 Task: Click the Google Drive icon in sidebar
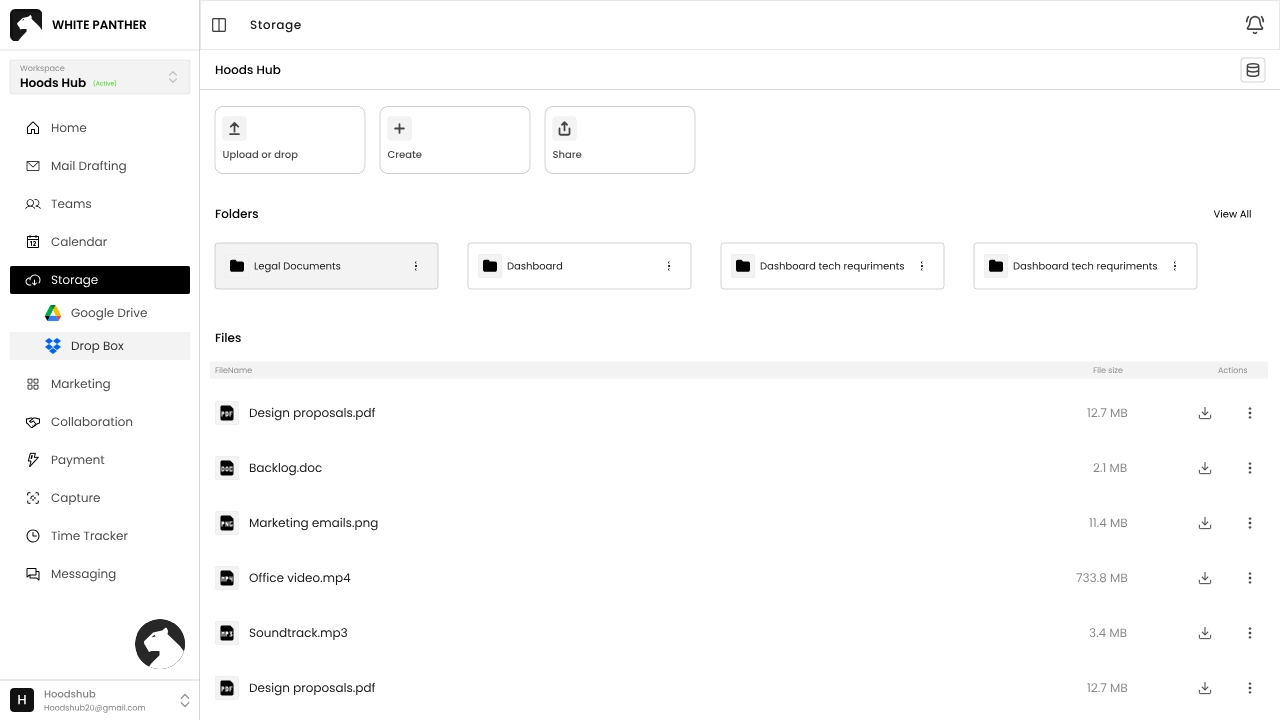[53, 313]
